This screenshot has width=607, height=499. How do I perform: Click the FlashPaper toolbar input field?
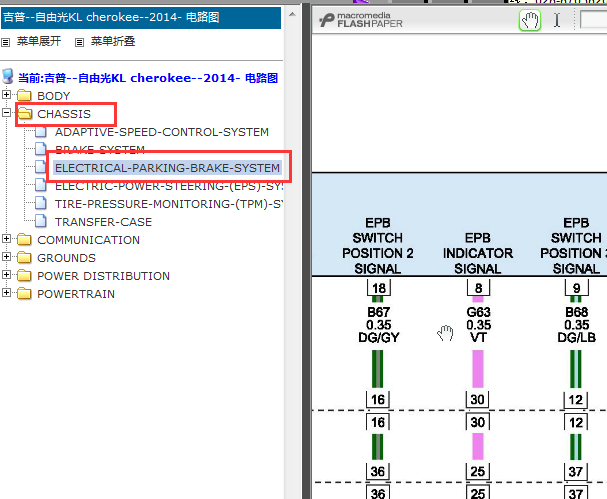[x=593, y=19]
